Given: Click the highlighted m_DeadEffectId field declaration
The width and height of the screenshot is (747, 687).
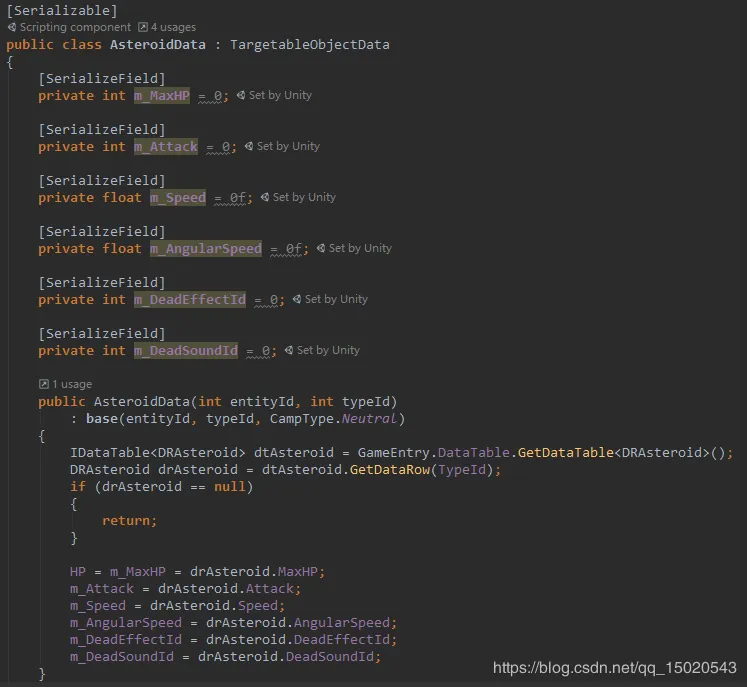Looking at the screenshot, I should point(190,300).
